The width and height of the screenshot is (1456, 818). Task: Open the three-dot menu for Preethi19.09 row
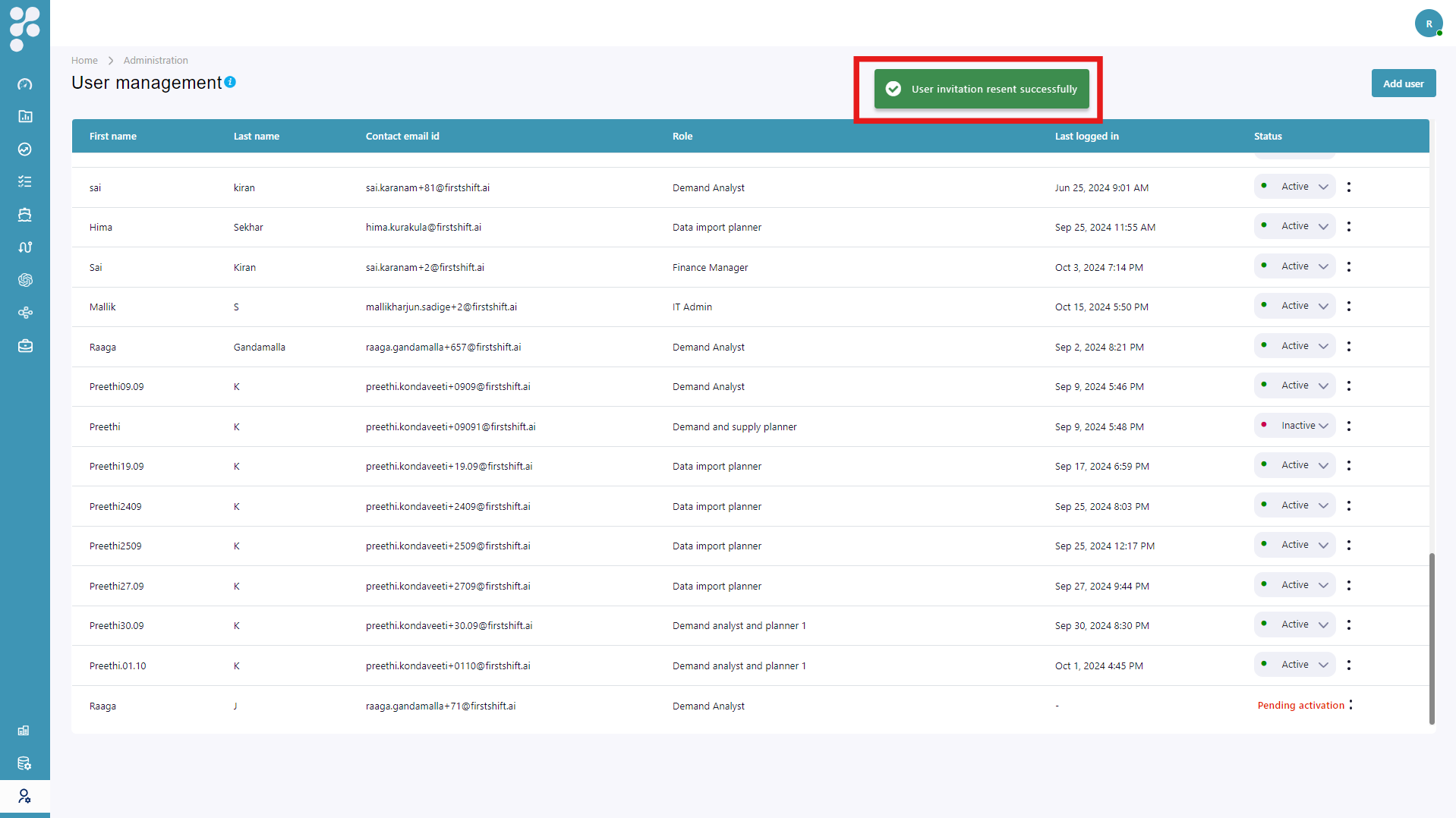pyautogui.click(x=1349, y=465)
